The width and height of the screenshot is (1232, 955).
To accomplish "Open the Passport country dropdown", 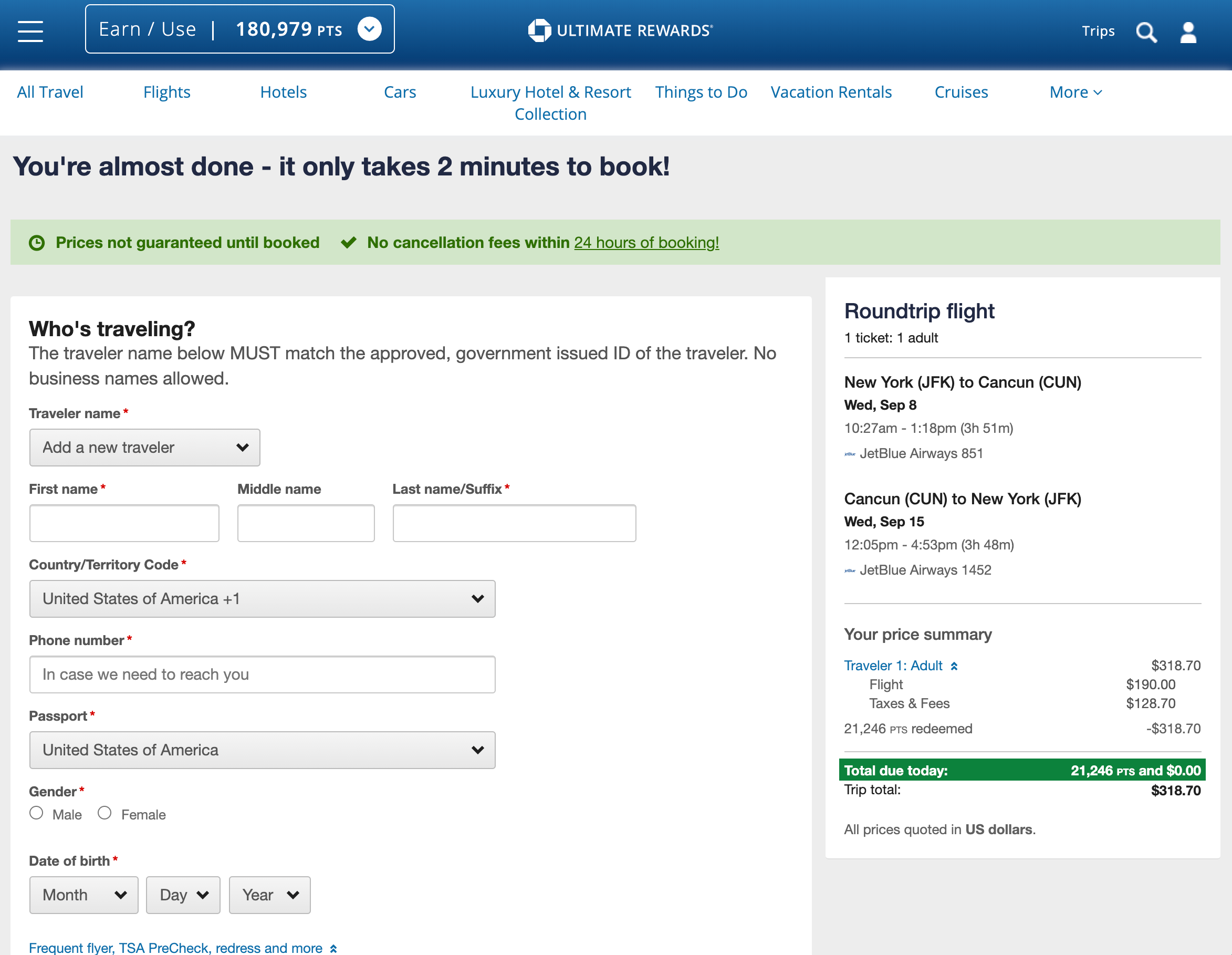I will [262, 750].
